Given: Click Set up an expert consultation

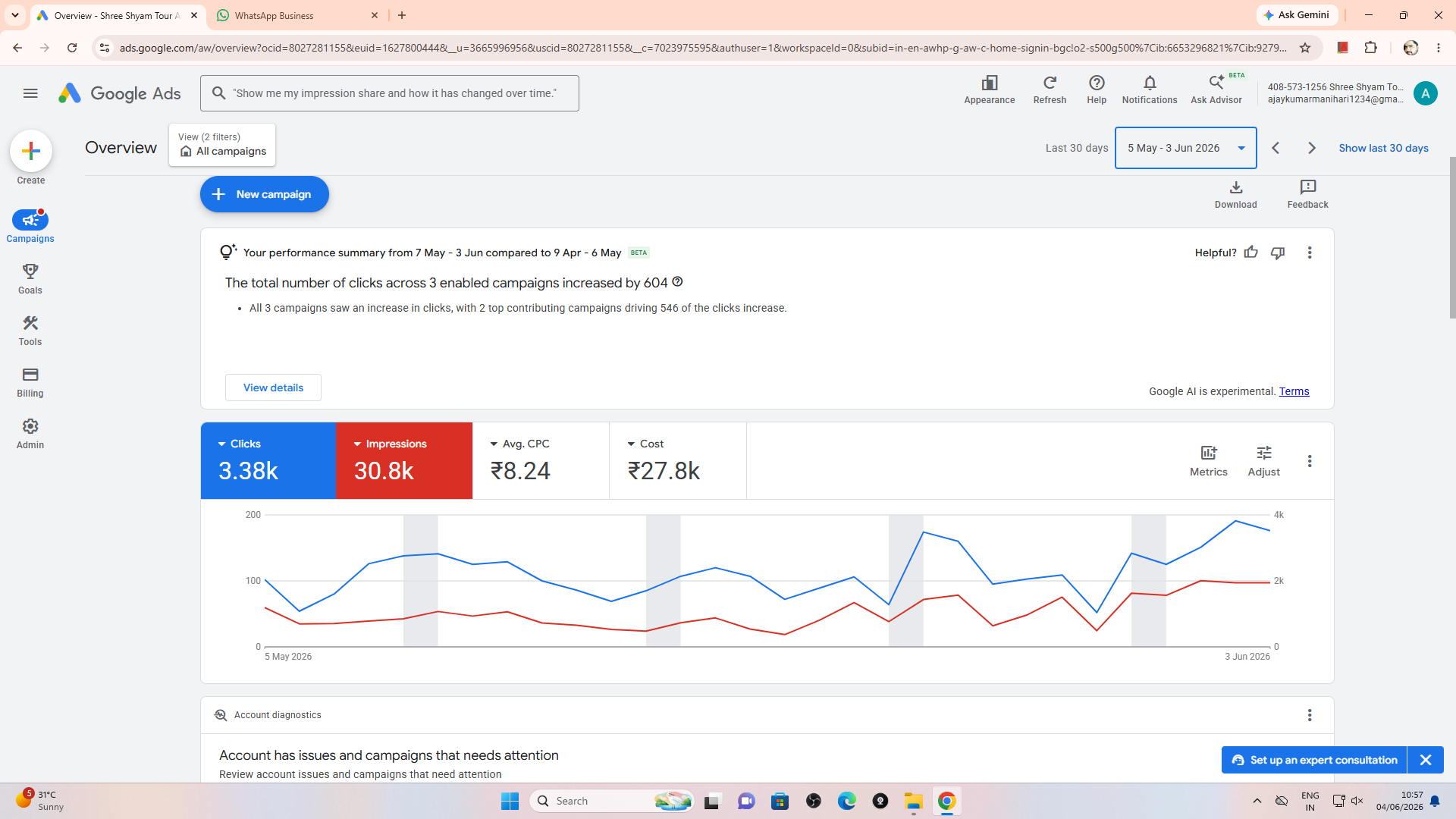Looking at the screenshot, I should point(1315,760).
